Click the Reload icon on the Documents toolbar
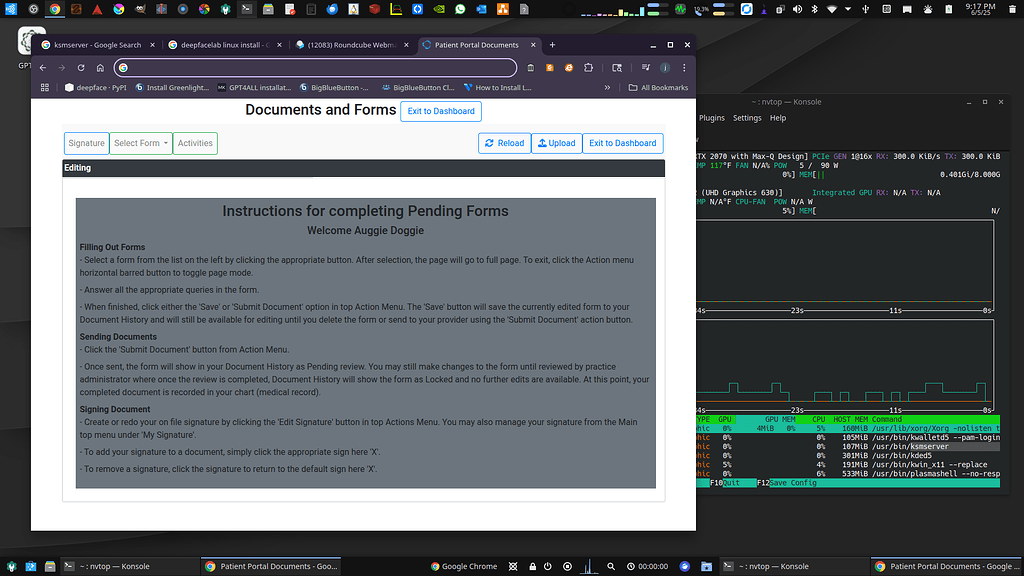This screenshot has height=576, width=1024. [489, 143]
